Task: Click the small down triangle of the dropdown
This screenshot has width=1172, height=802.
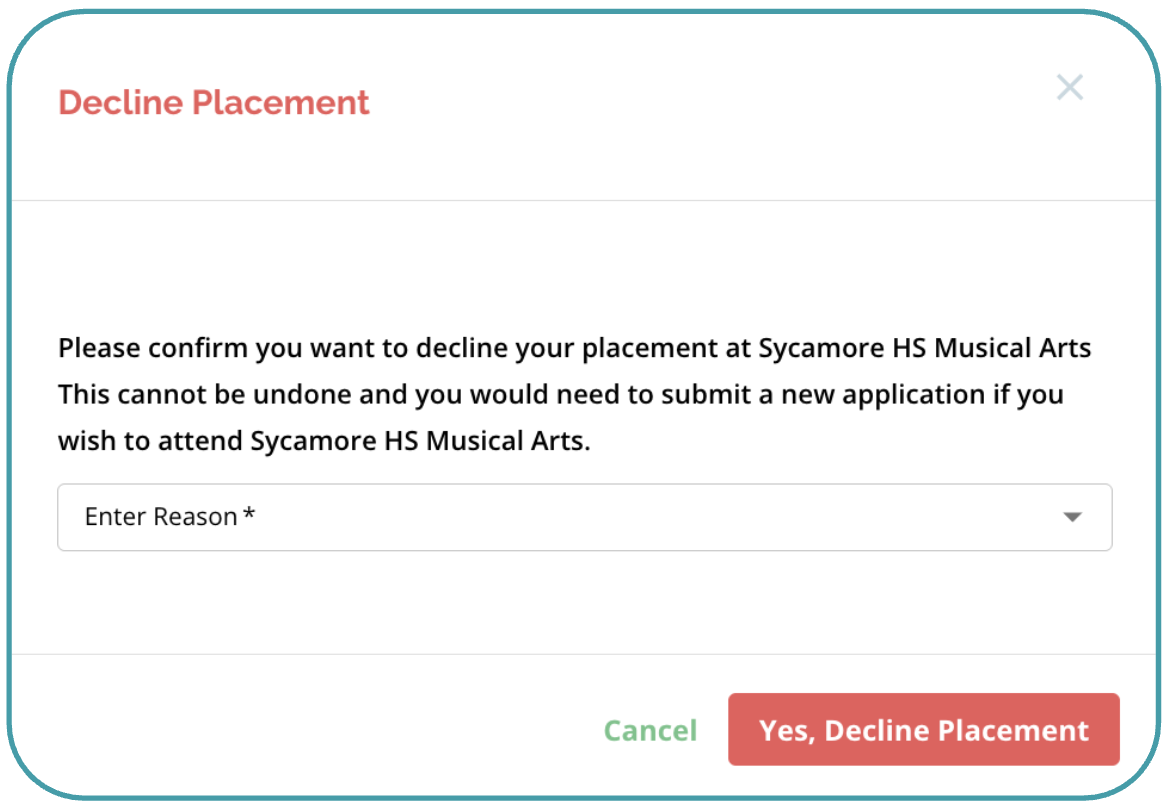Action: (x=1072, y=517)
